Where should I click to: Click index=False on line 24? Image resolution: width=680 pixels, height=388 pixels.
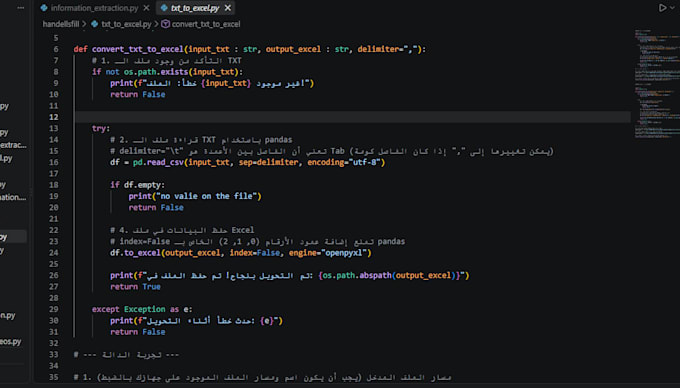255,253
